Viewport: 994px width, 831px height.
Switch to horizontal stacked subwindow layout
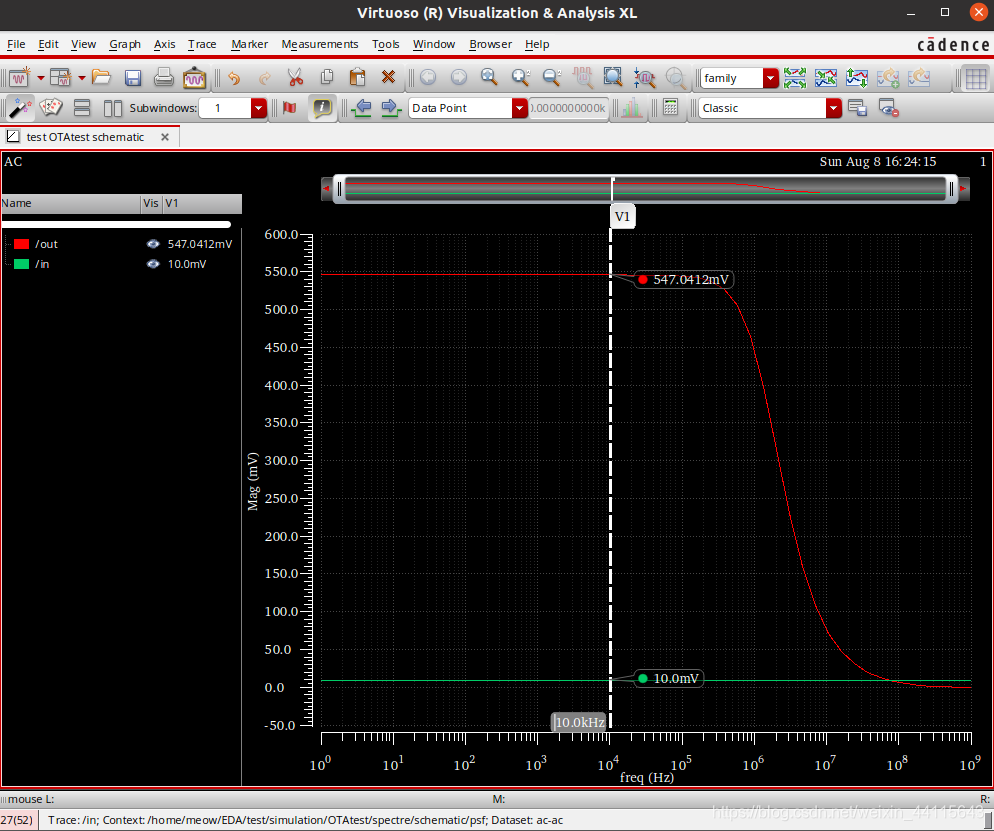click(x=82, y=108)
